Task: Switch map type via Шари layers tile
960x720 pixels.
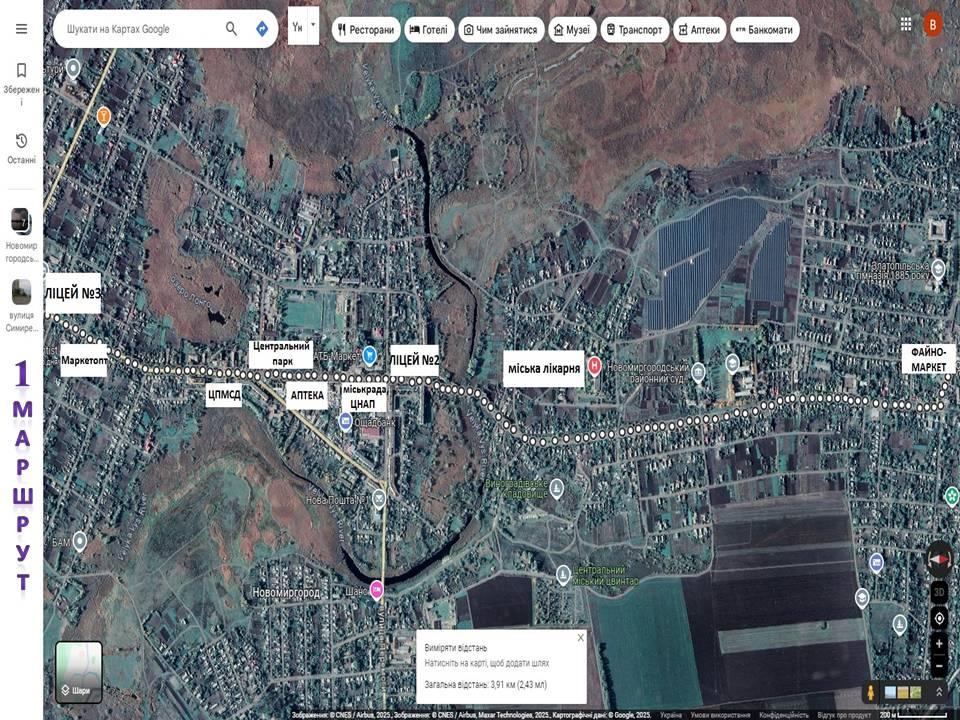Action: pyautogui.click(x=79, y=672)
